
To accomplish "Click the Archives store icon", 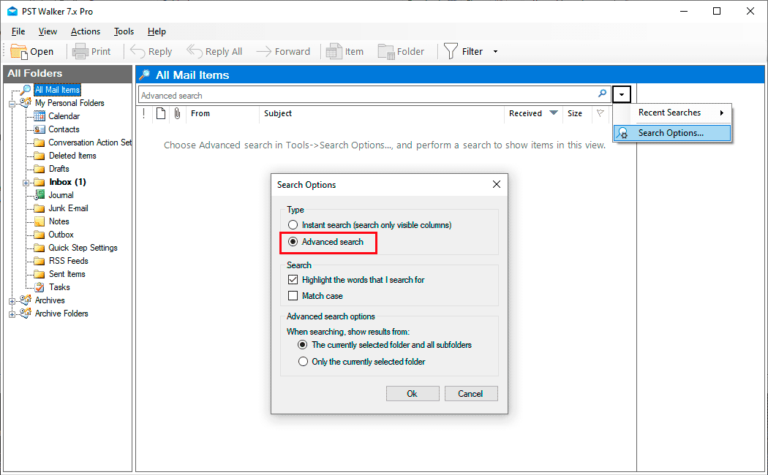I will (25, 300).
